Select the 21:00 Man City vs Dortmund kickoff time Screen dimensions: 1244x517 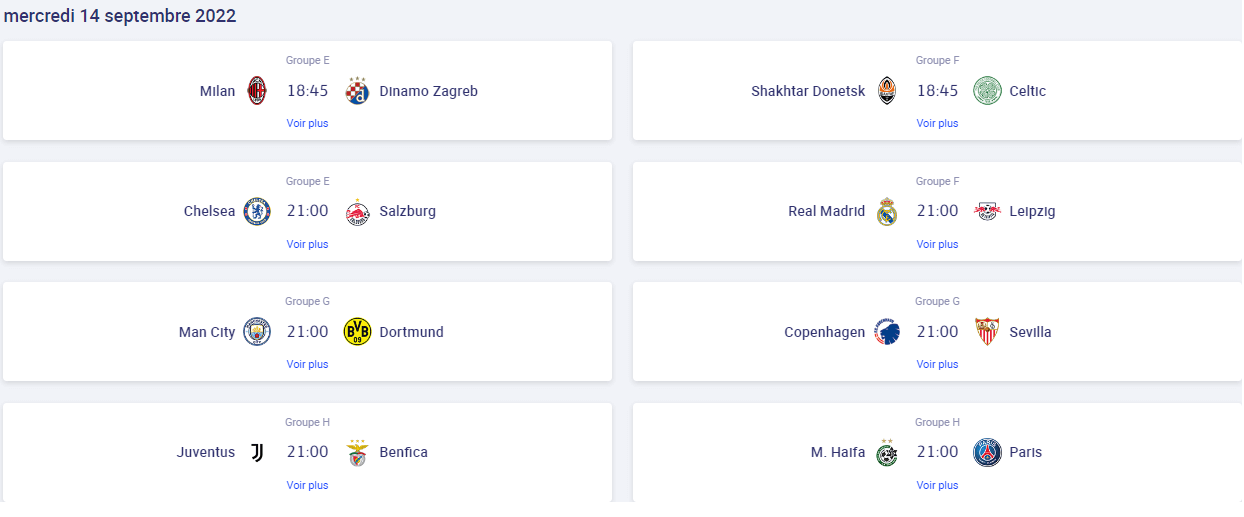click(307, 332)
